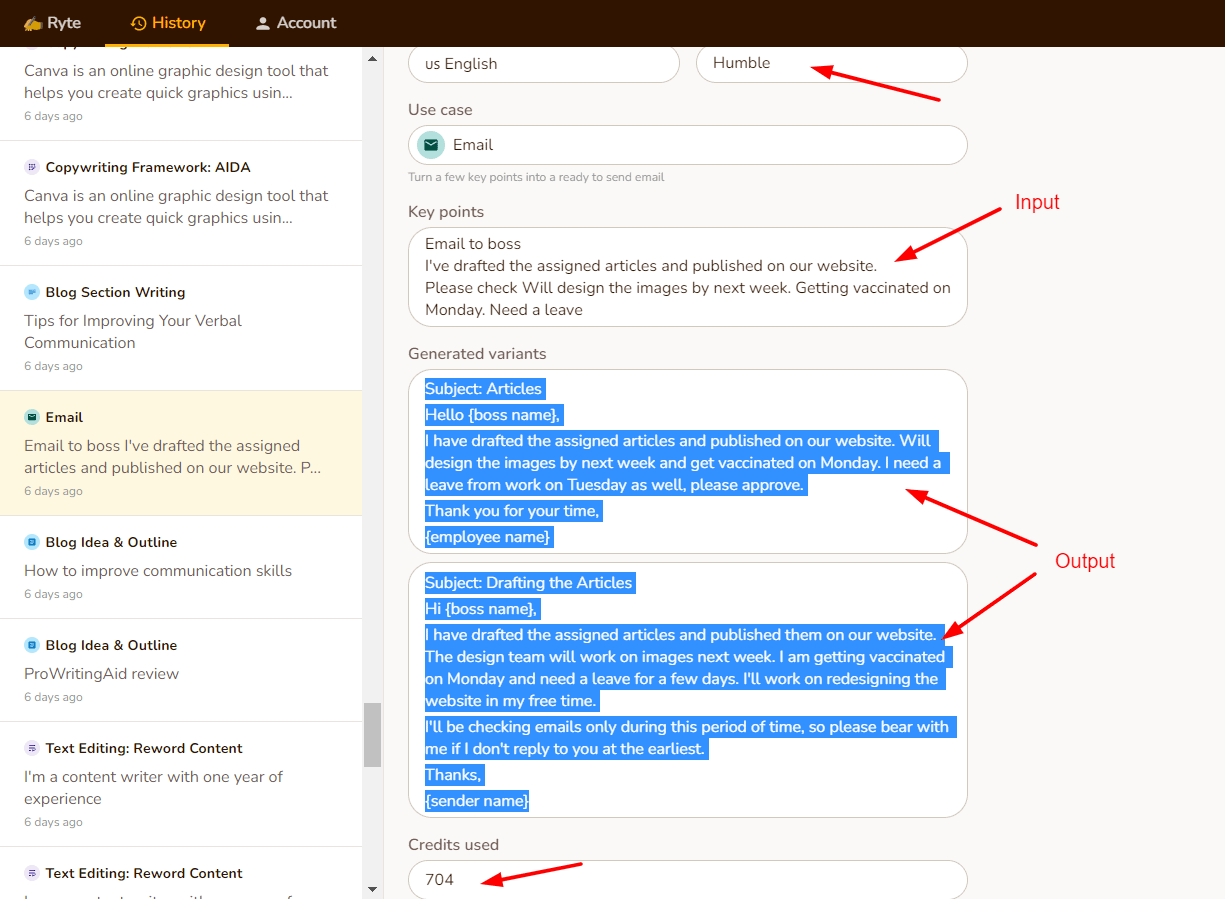
Task: Open the Humble tone dropdown
Action: (831, 64)
